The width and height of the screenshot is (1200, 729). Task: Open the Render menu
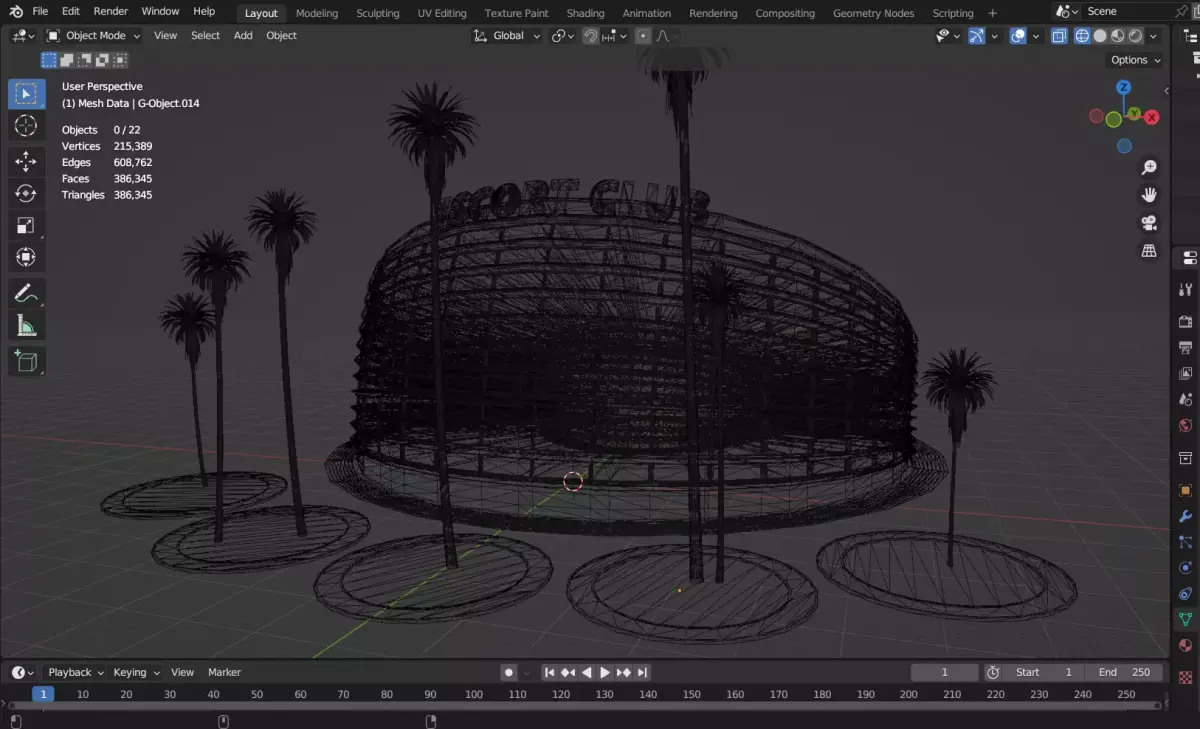click(111, 12)
